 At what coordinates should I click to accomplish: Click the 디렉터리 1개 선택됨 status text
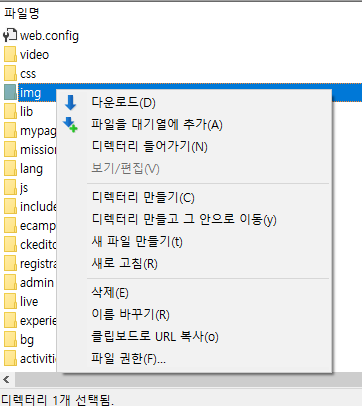click(x=57, y=400)
